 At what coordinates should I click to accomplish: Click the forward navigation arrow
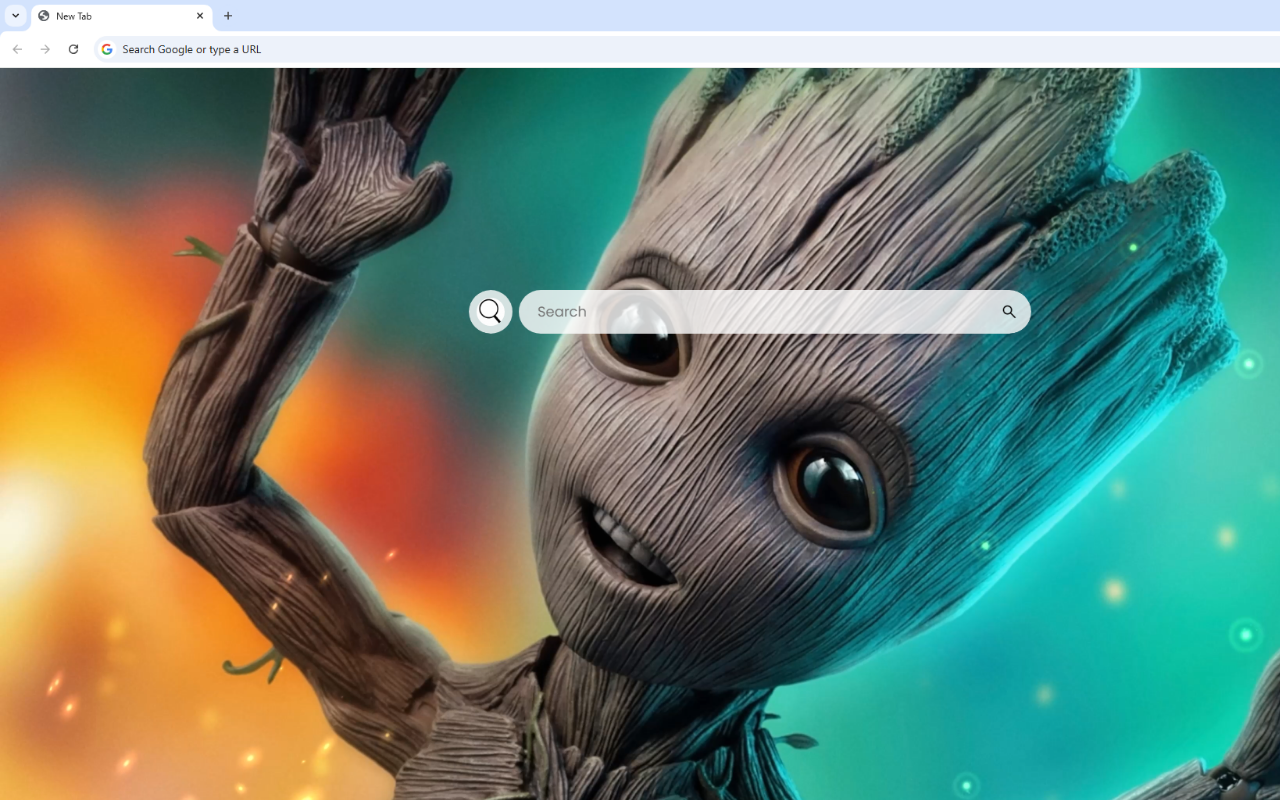[x=45, y=48]
